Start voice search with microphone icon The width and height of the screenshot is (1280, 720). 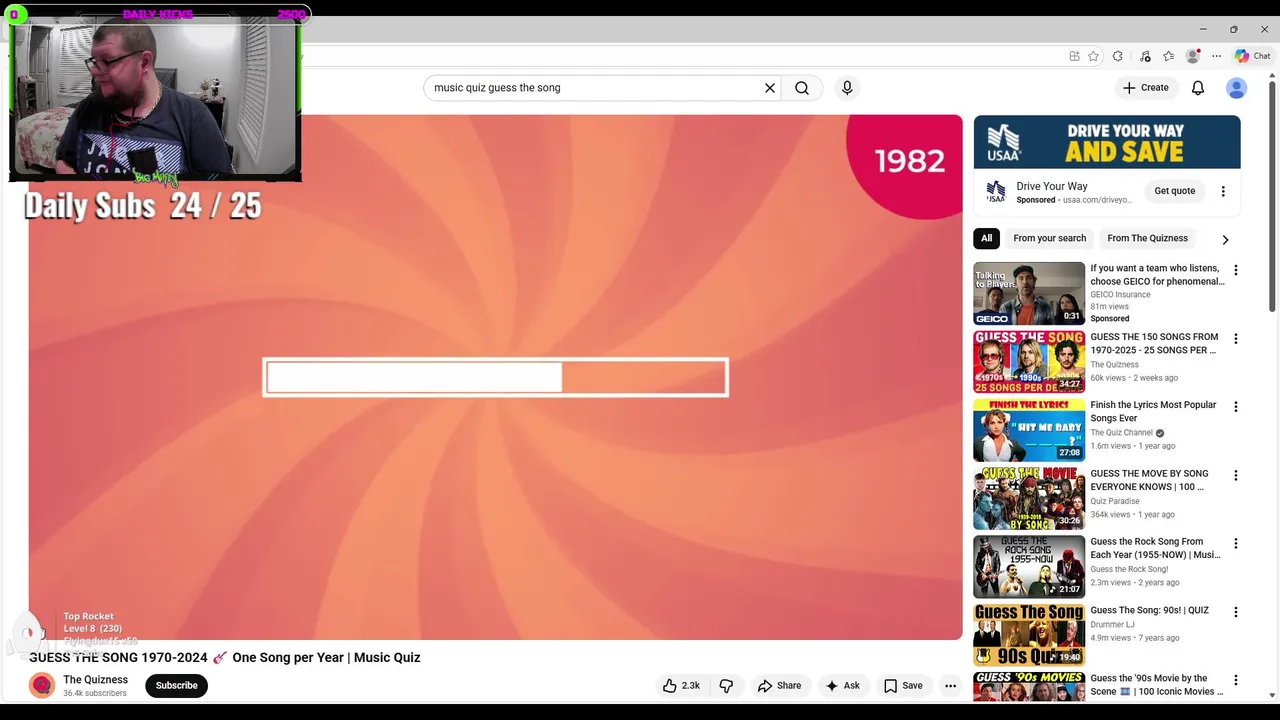[847, 88]
